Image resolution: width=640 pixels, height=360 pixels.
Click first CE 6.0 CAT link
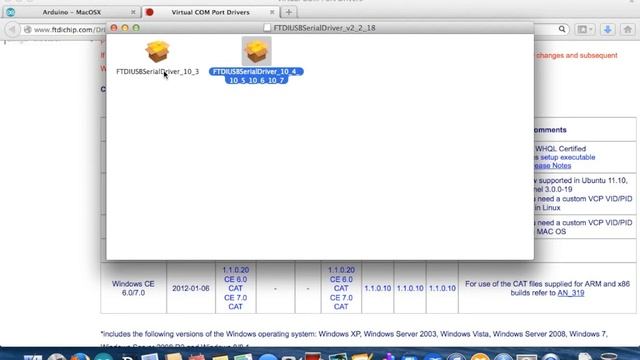pos(236,284)
